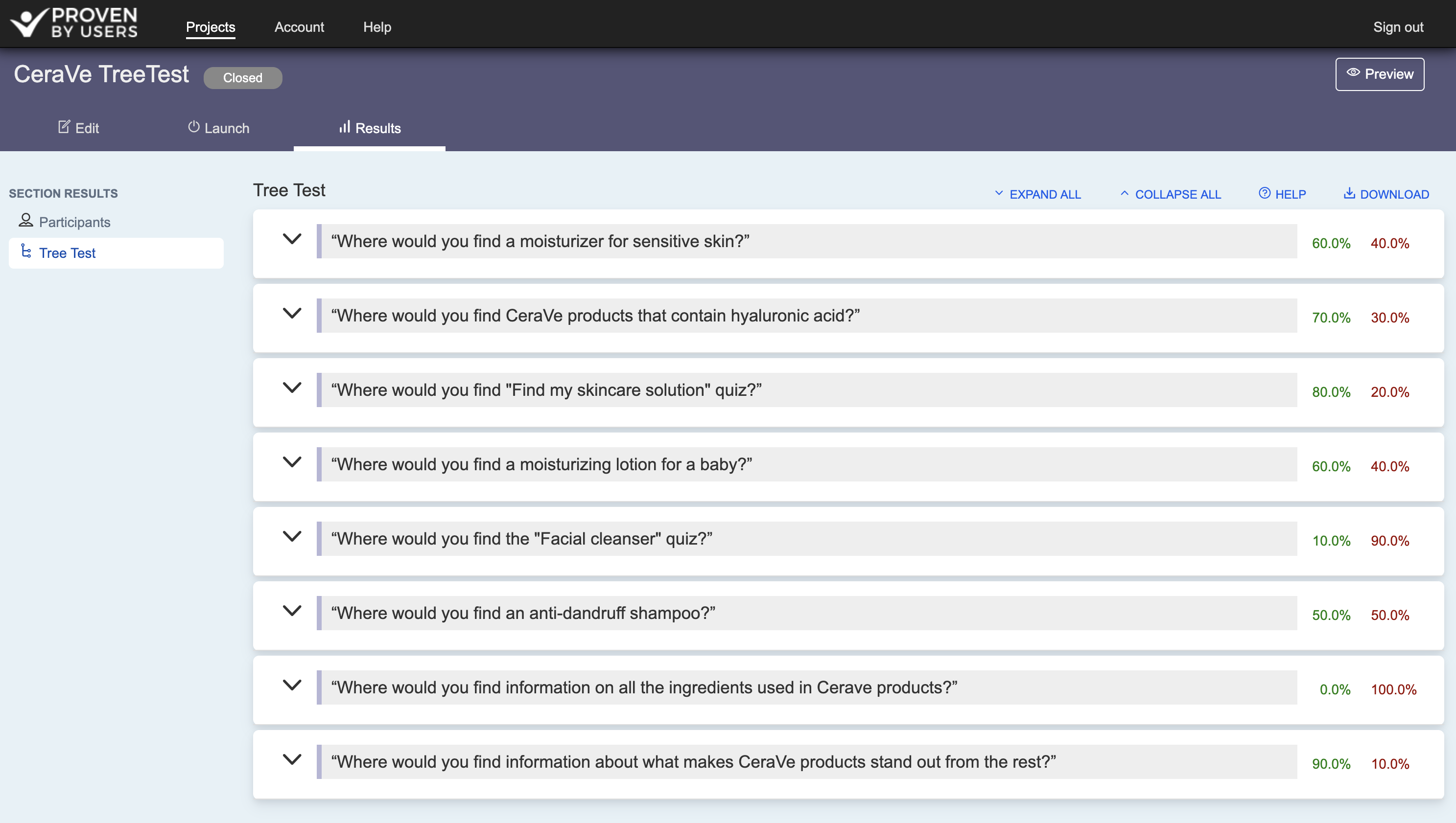1456x823 pixels.
Task: Click the CeraVe TreeTest title
Action: [x=101, y=74]
